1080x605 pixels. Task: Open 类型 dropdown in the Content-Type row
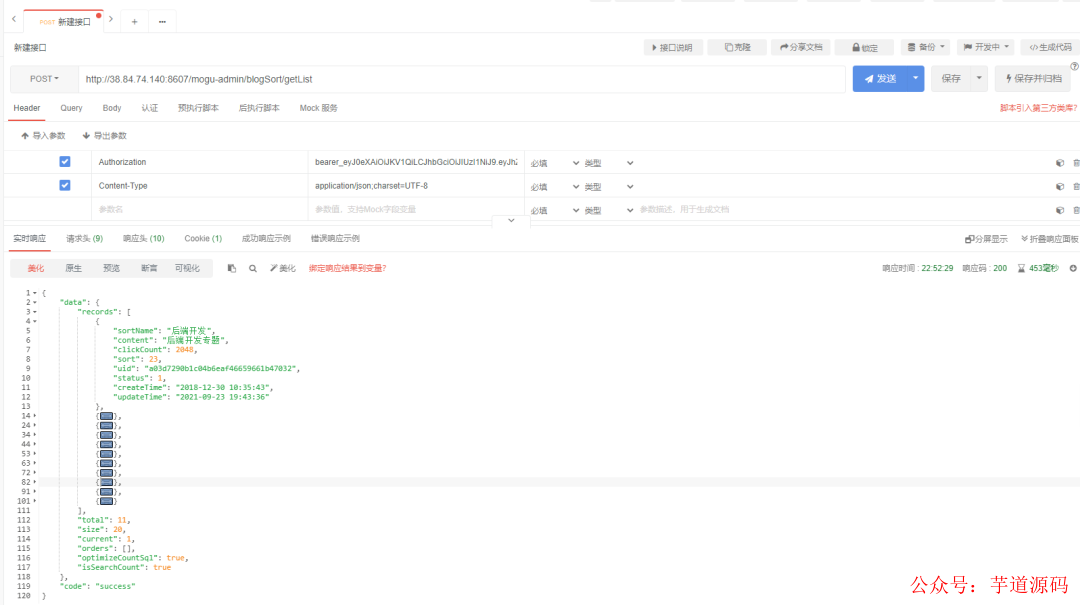pos(609,187)
